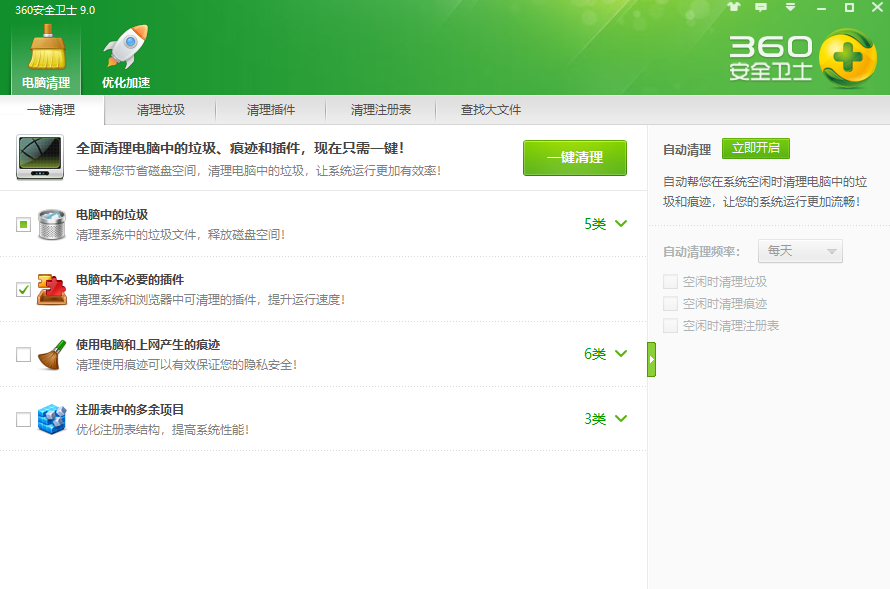Click the 电脑中的垃圾 title text
The image size is (890, 589).
tap(112, 214)
